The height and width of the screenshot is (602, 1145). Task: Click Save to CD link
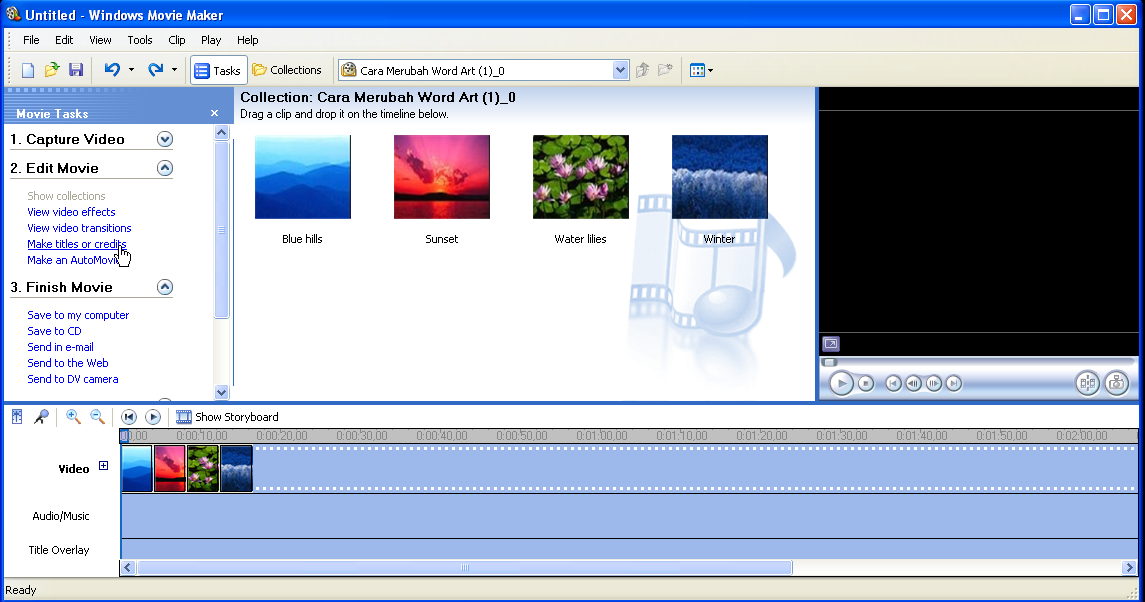pos(54,331)
